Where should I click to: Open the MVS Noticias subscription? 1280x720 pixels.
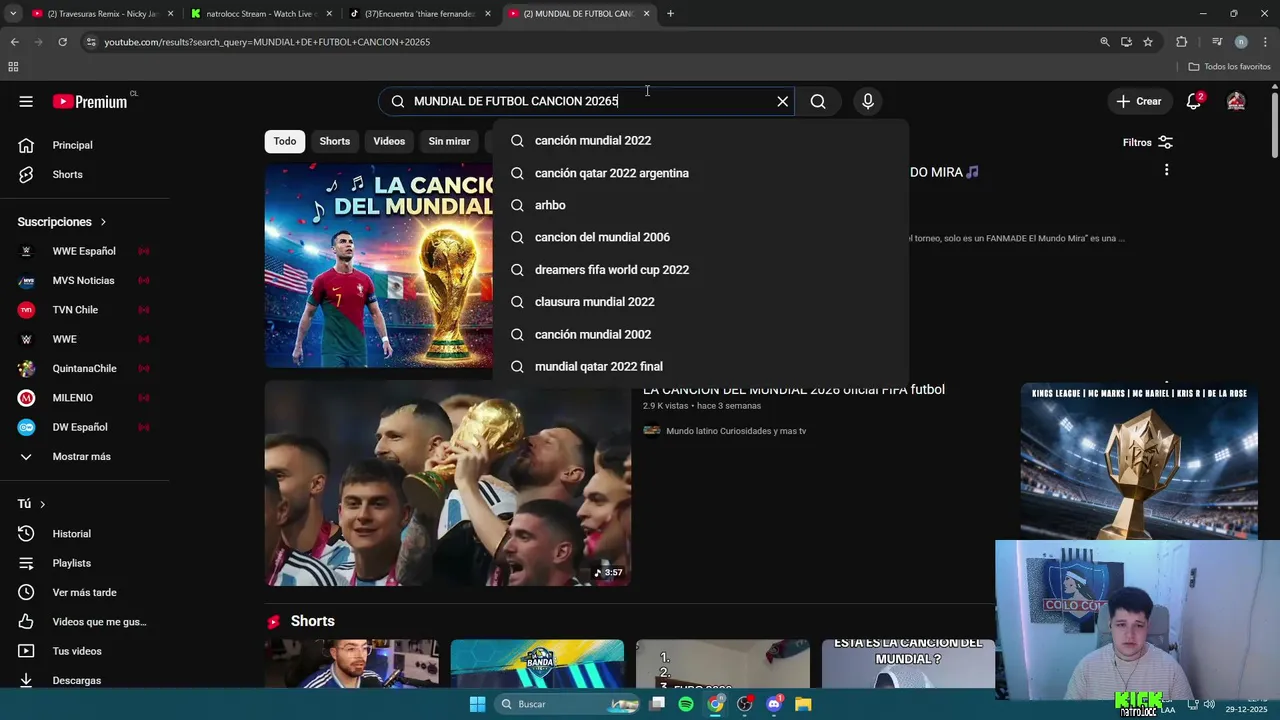85,280
